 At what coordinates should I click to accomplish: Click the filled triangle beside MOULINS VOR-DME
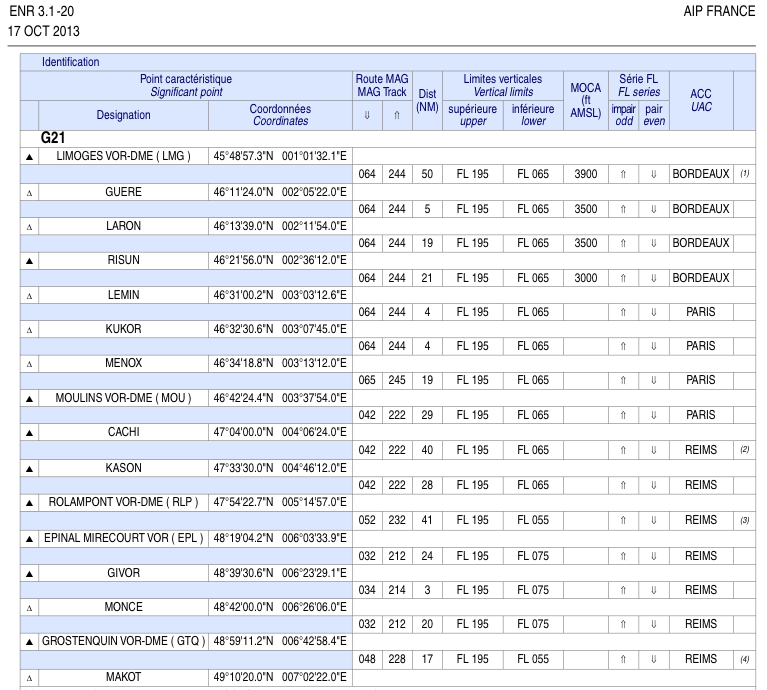pyautogui.click(x=29, y=399)
